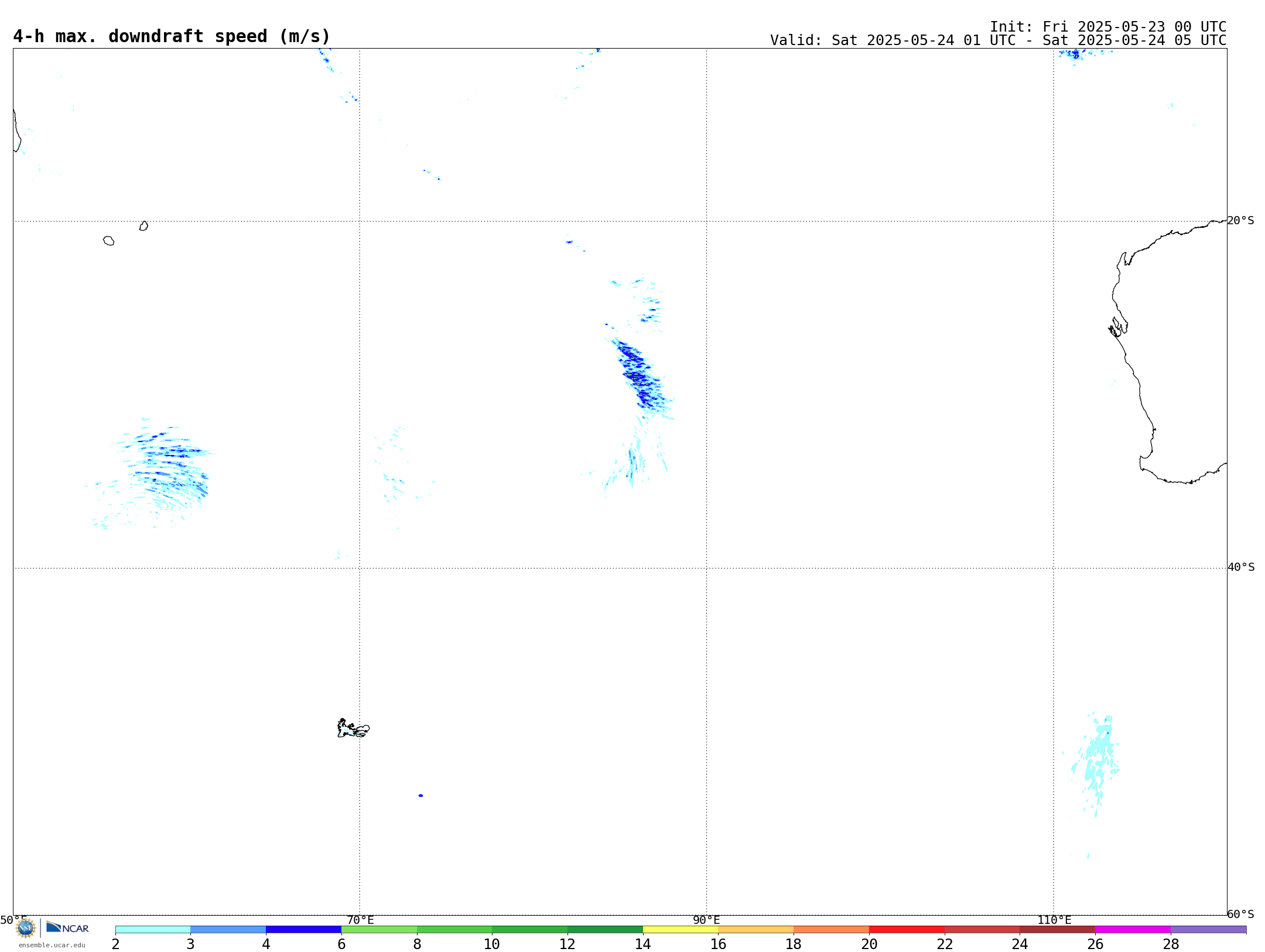Click the 60°S latitude label

pos(1241,914)
